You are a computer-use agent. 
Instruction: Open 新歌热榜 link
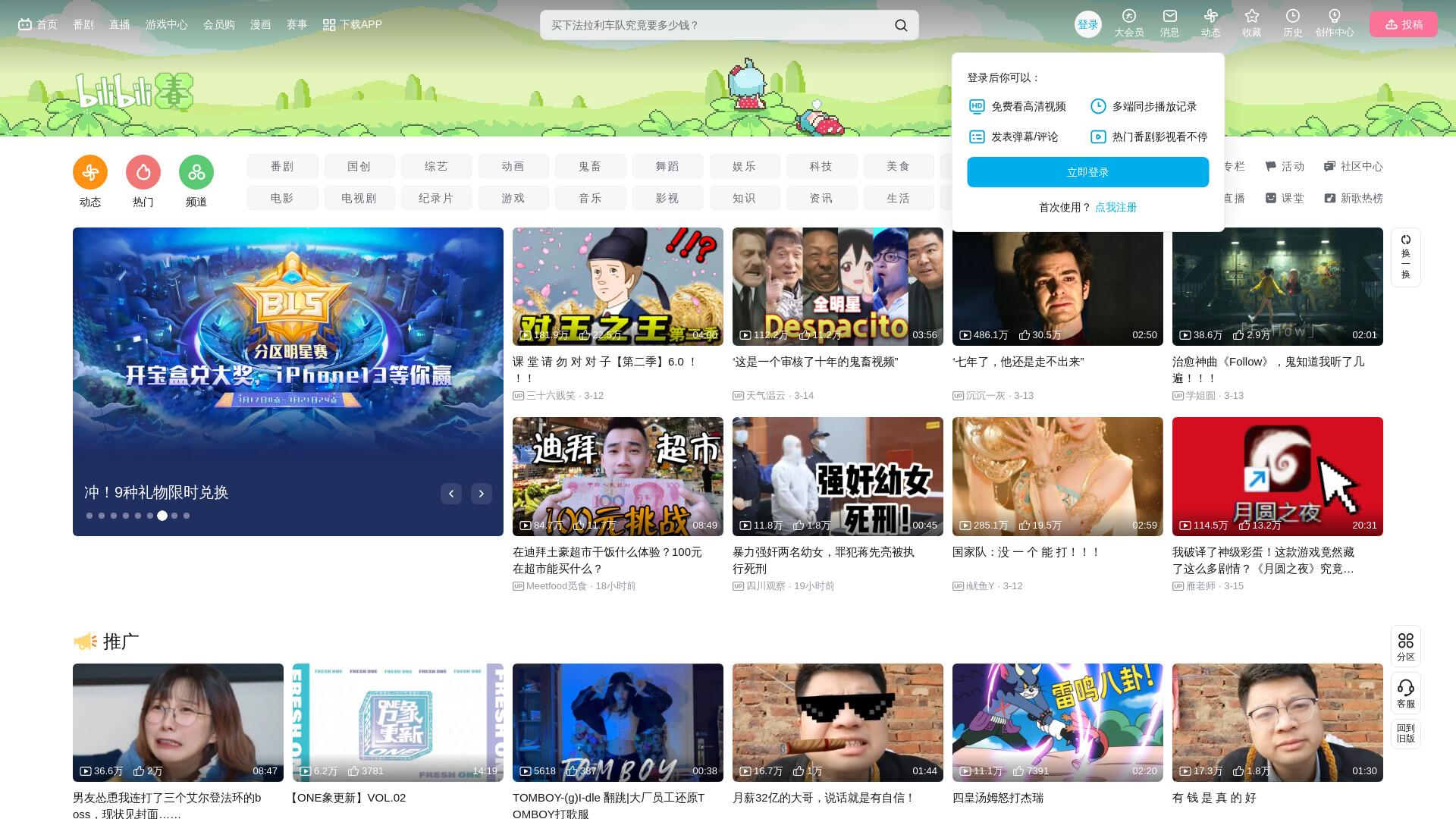[1353, 198]
